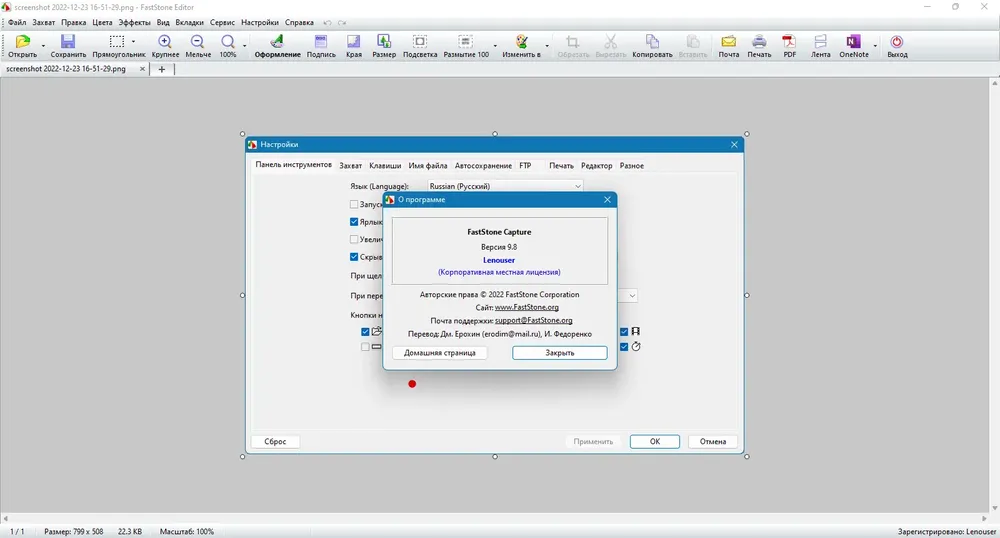
Task: Click Отмена in the Настройки dialog
Action: point(713,441)
